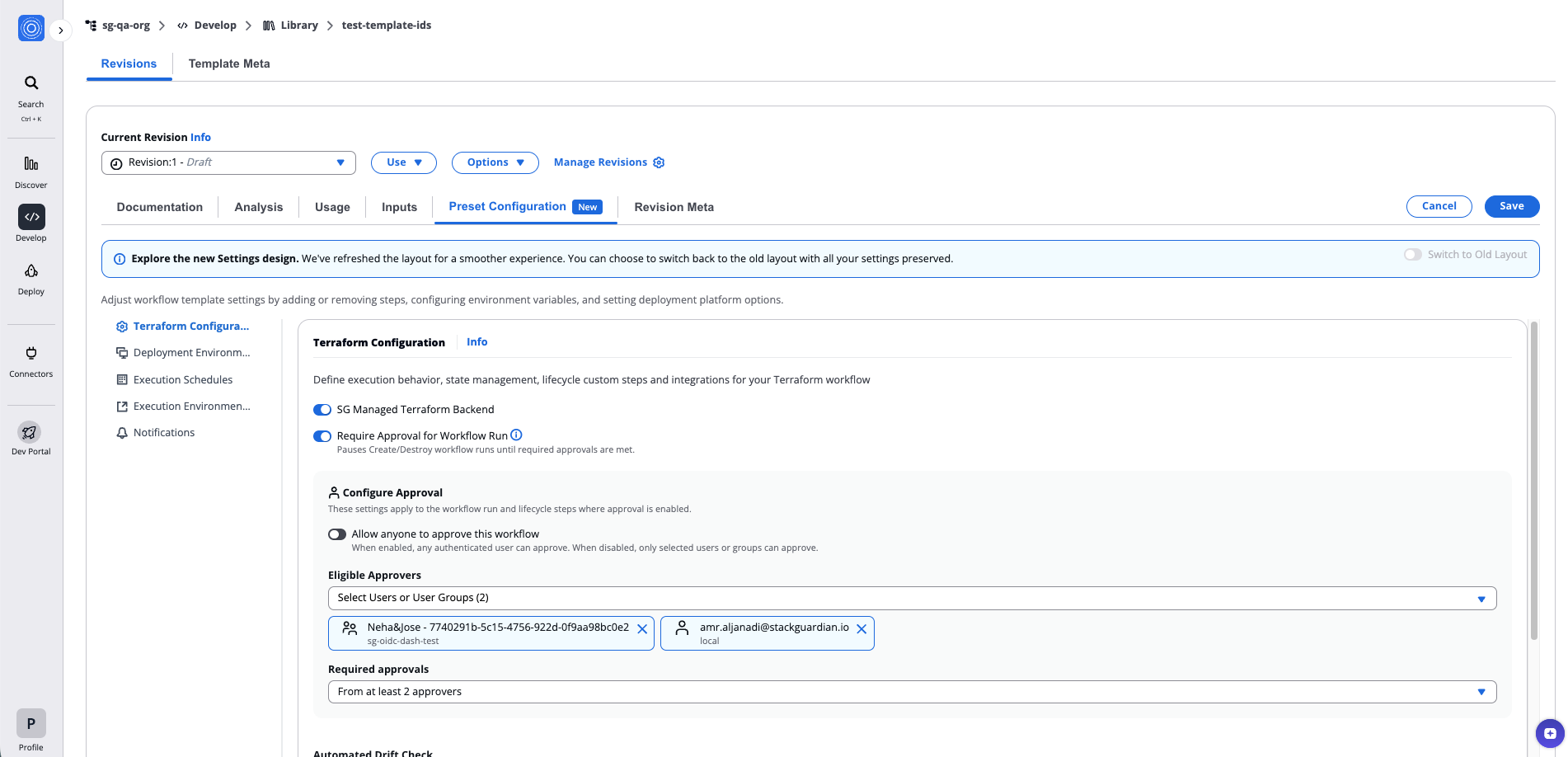Remove amr.aljanadi@stackguardian.io from eligible approvers
This screenshot has width=1568, height=757.
tap(861, 628)
